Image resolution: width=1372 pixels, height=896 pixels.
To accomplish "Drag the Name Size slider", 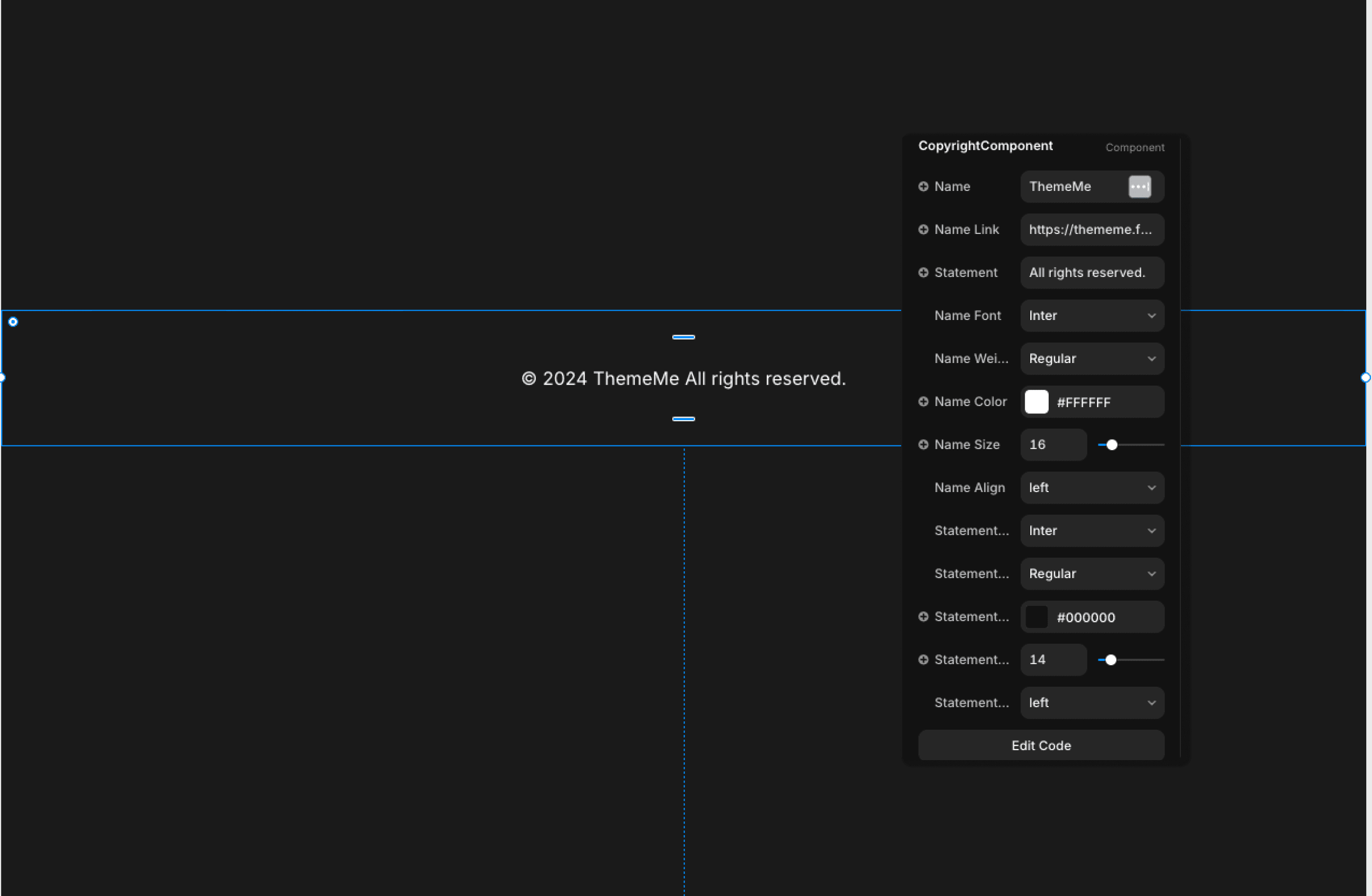I will (1111, 444).
